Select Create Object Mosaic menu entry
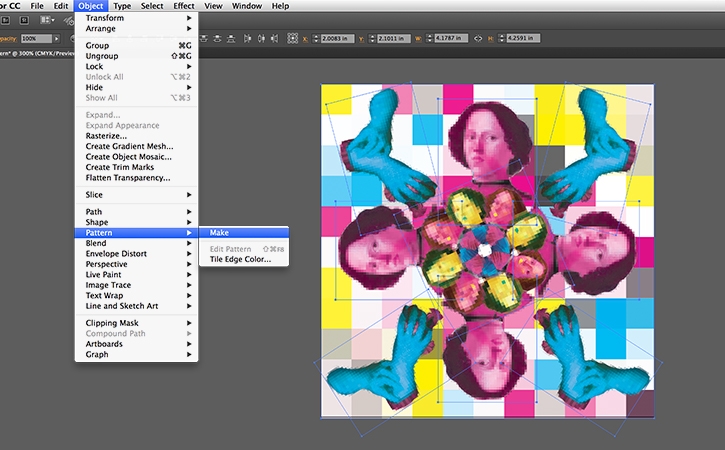725x450 pixels. click(x=128, y=157)
